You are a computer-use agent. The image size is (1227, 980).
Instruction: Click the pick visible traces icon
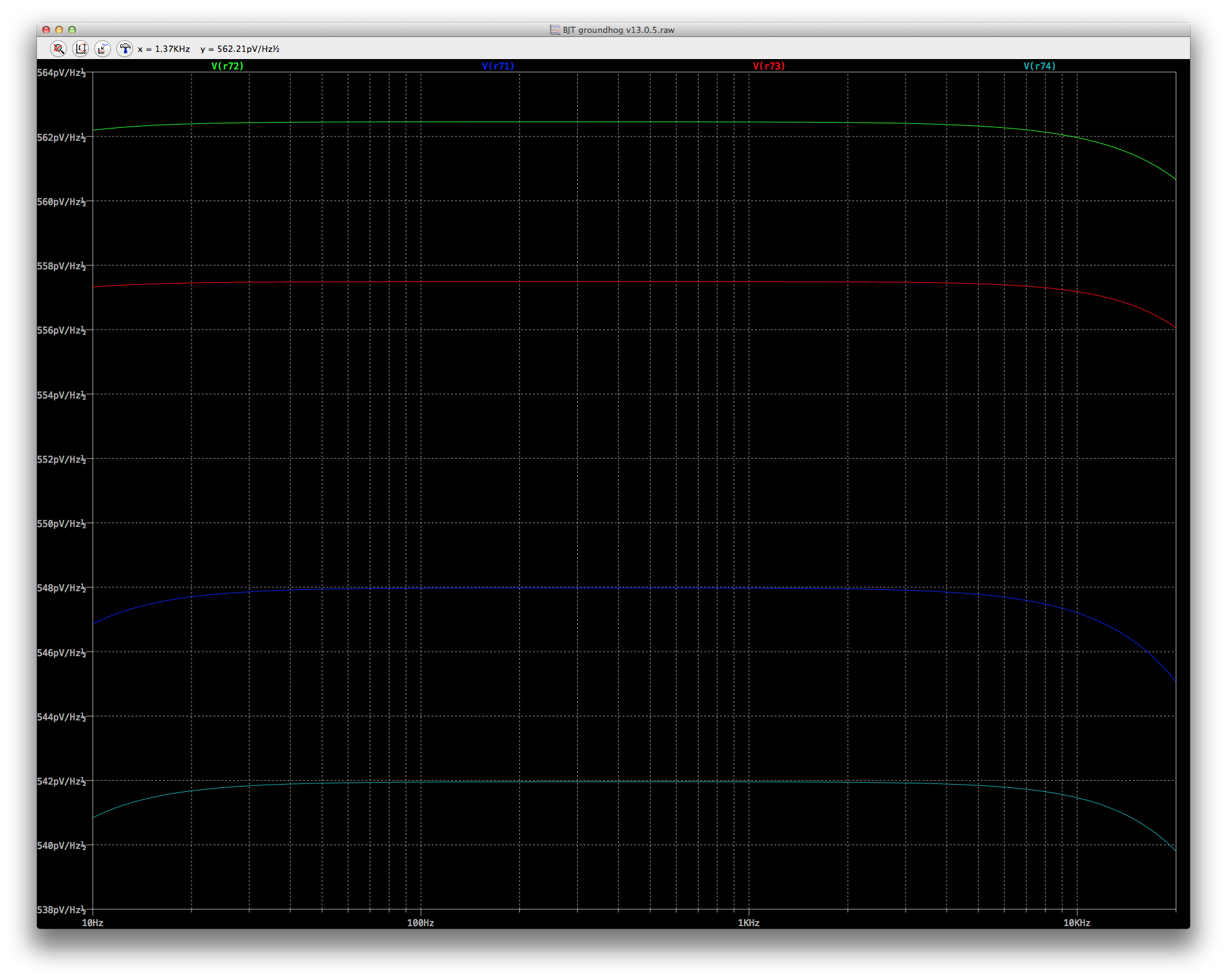[x=103, y=49]
